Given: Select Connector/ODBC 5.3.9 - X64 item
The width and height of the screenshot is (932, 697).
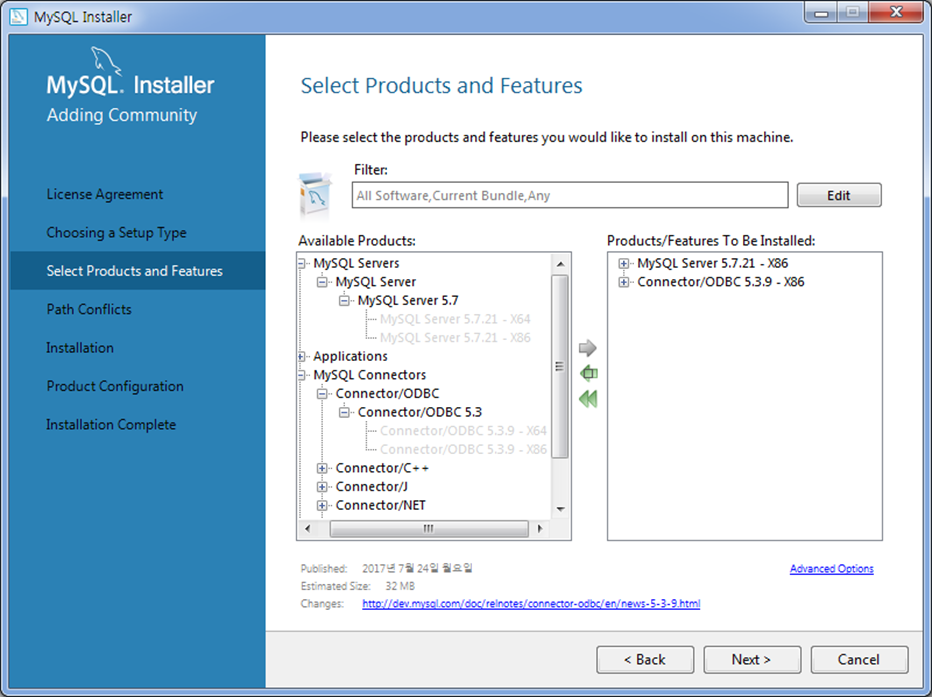Looking at the screenshot, I should tap(463, 431).
